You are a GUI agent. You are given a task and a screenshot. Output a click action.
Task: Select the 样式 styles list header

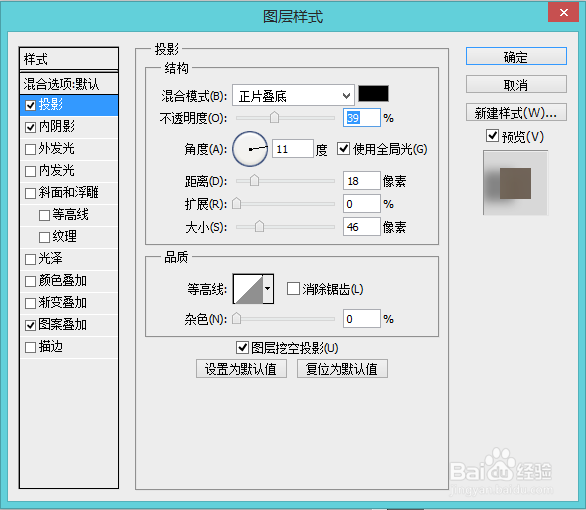pos(69,59)
